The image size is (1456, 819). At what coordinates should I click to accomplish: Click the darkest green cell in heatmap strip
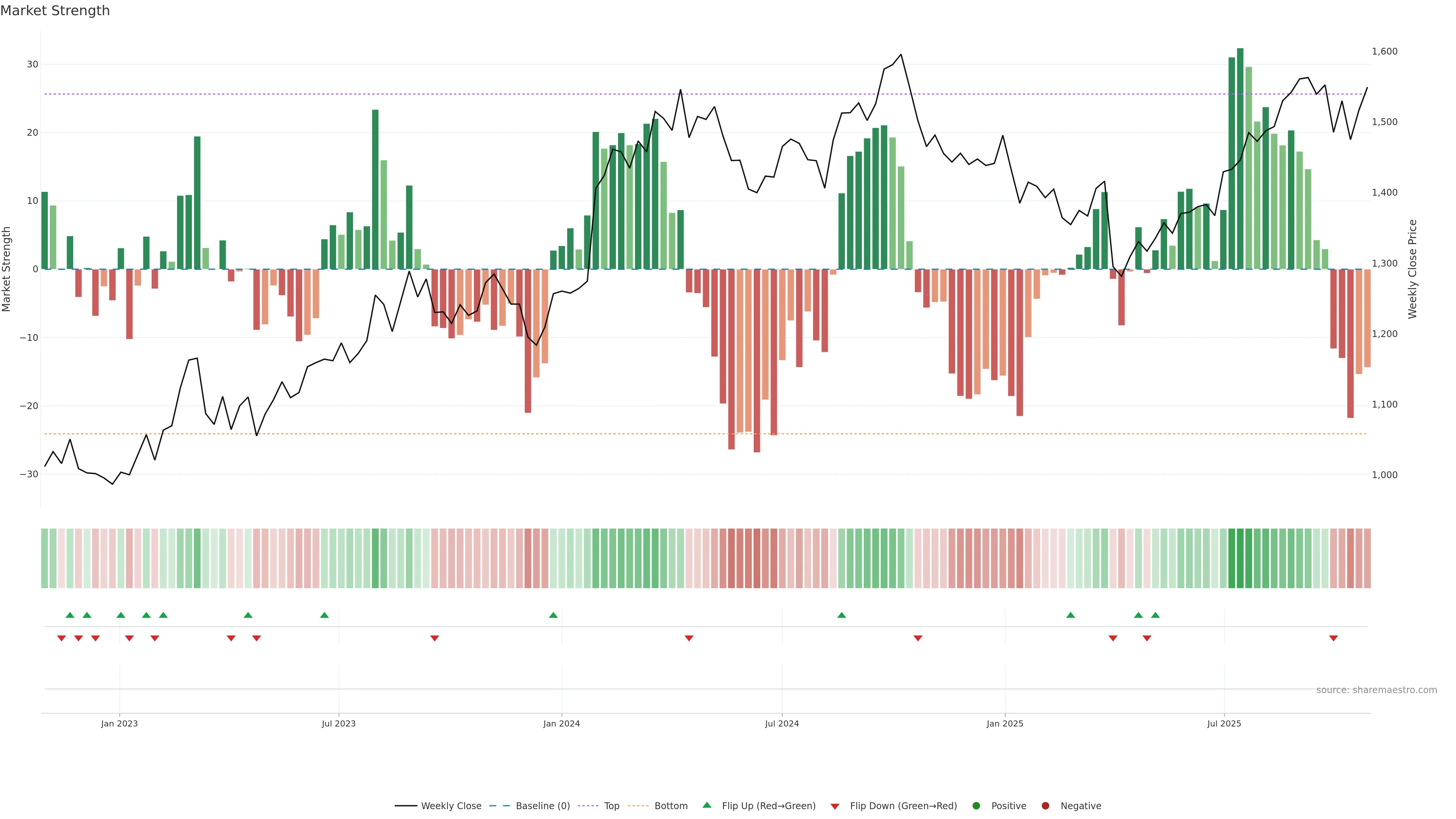tap(1240, 559)
